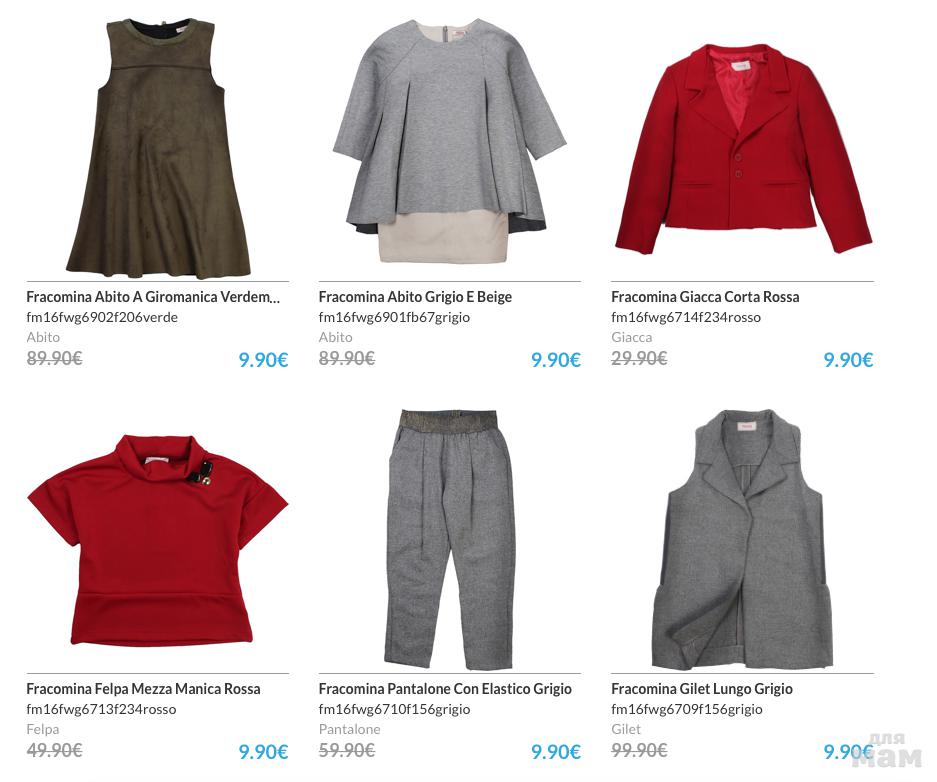Click the Fracomina Felpa Mezza Manica Rossa title

(x=143, y=689)
